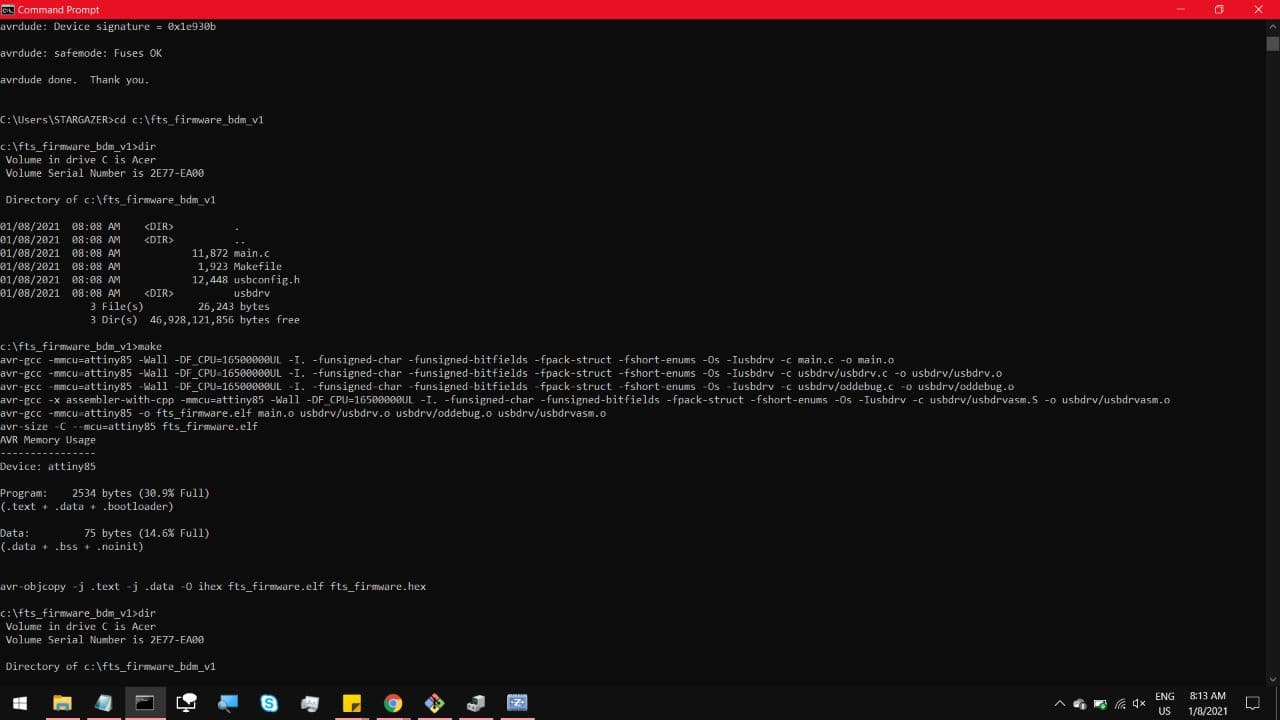Screen dimensions: 1280x720
Task: Click the Command Prompt window title text
Action: click(x=60, y=9)
